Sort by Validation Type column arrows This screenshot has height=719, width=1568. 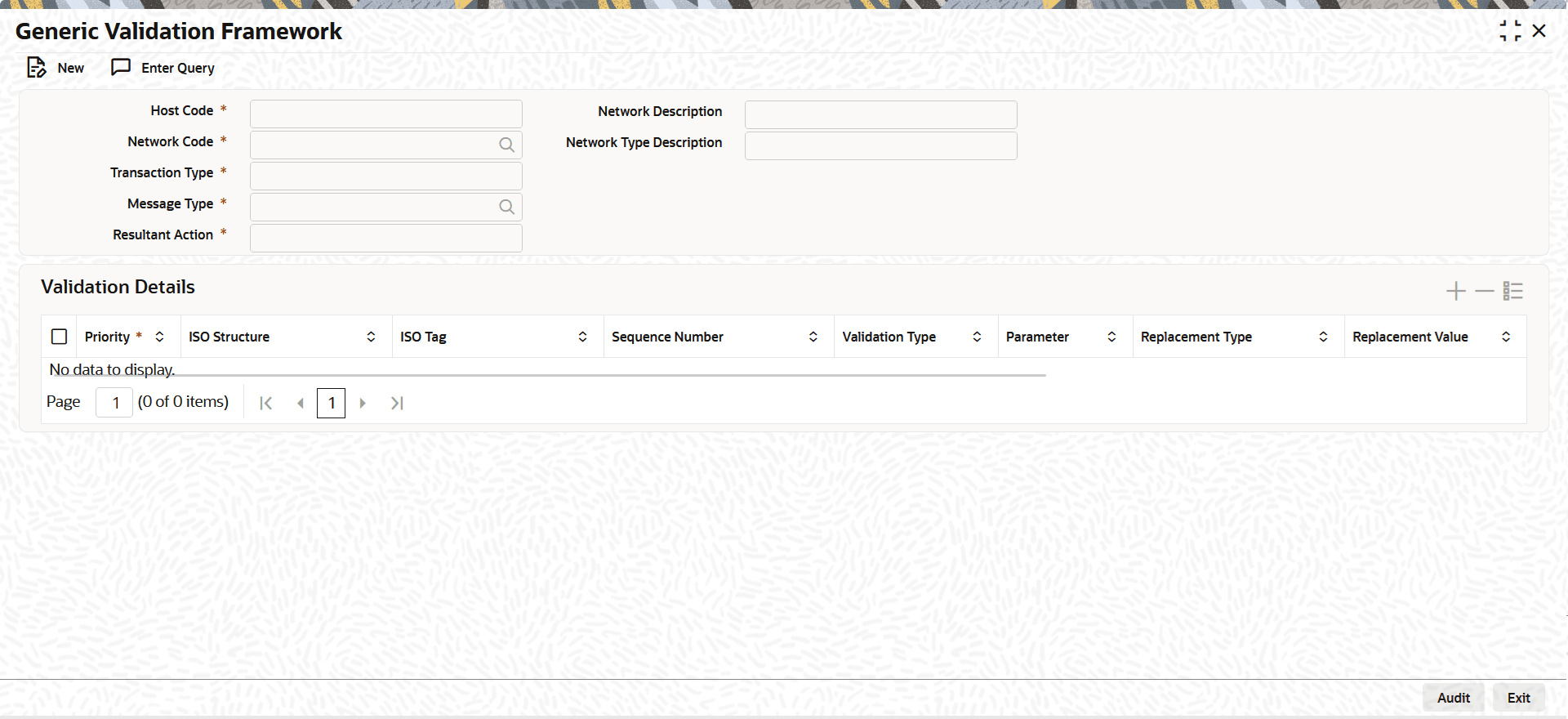coord(977,337)
